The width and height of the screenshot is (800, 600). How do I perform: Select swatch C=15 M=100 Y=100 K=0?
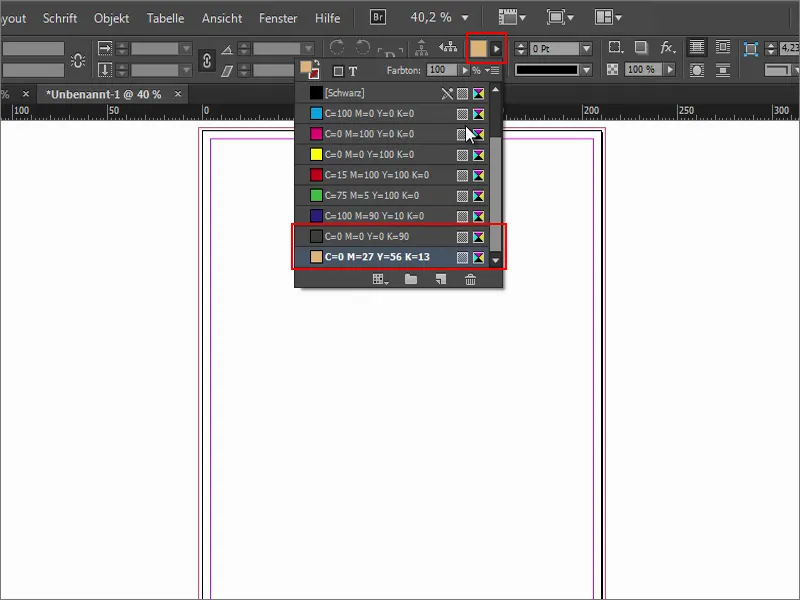pos(391,175)
